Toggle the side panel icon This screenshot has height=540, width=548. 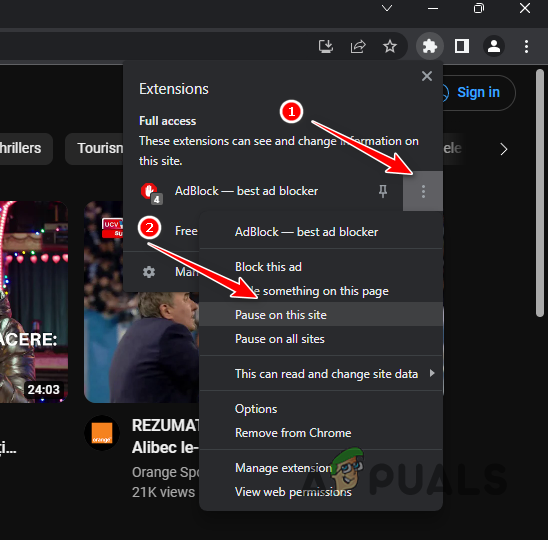pos(462,46)
